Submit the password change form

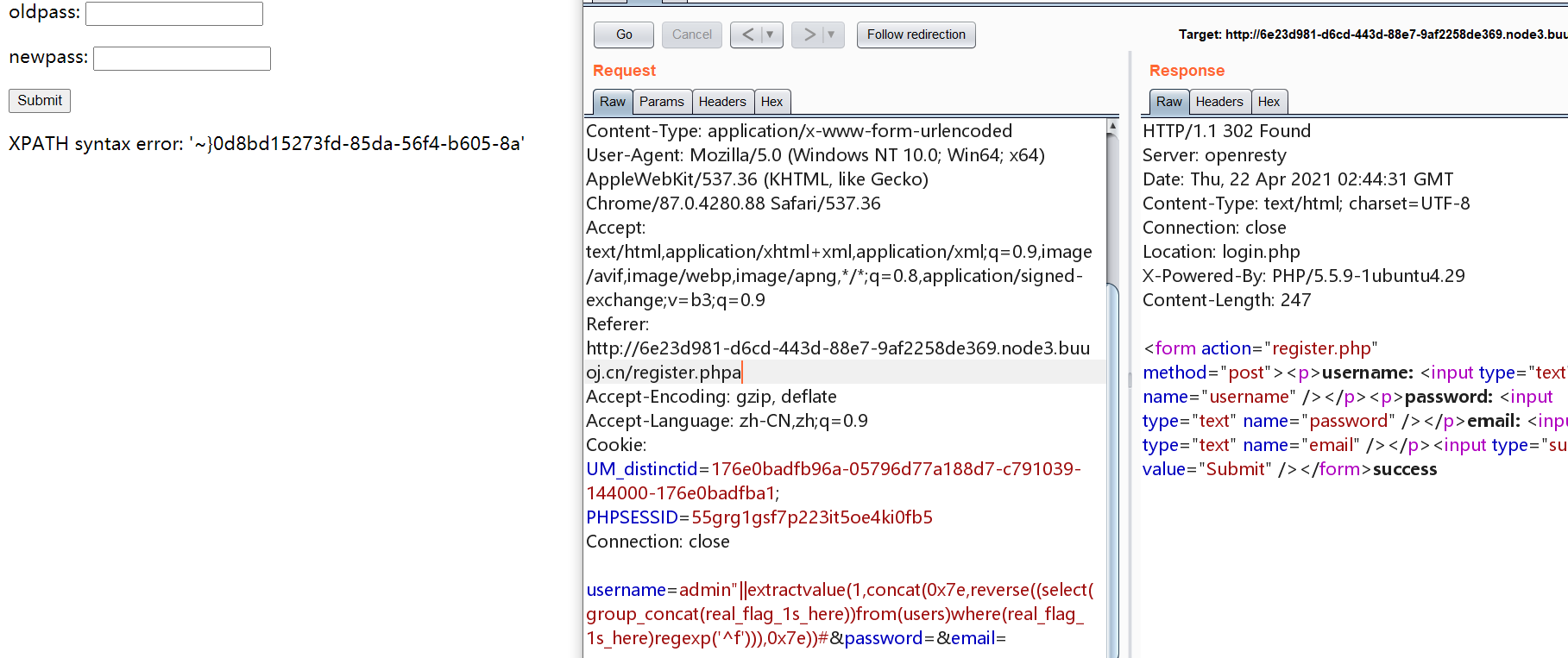point(40,101)
